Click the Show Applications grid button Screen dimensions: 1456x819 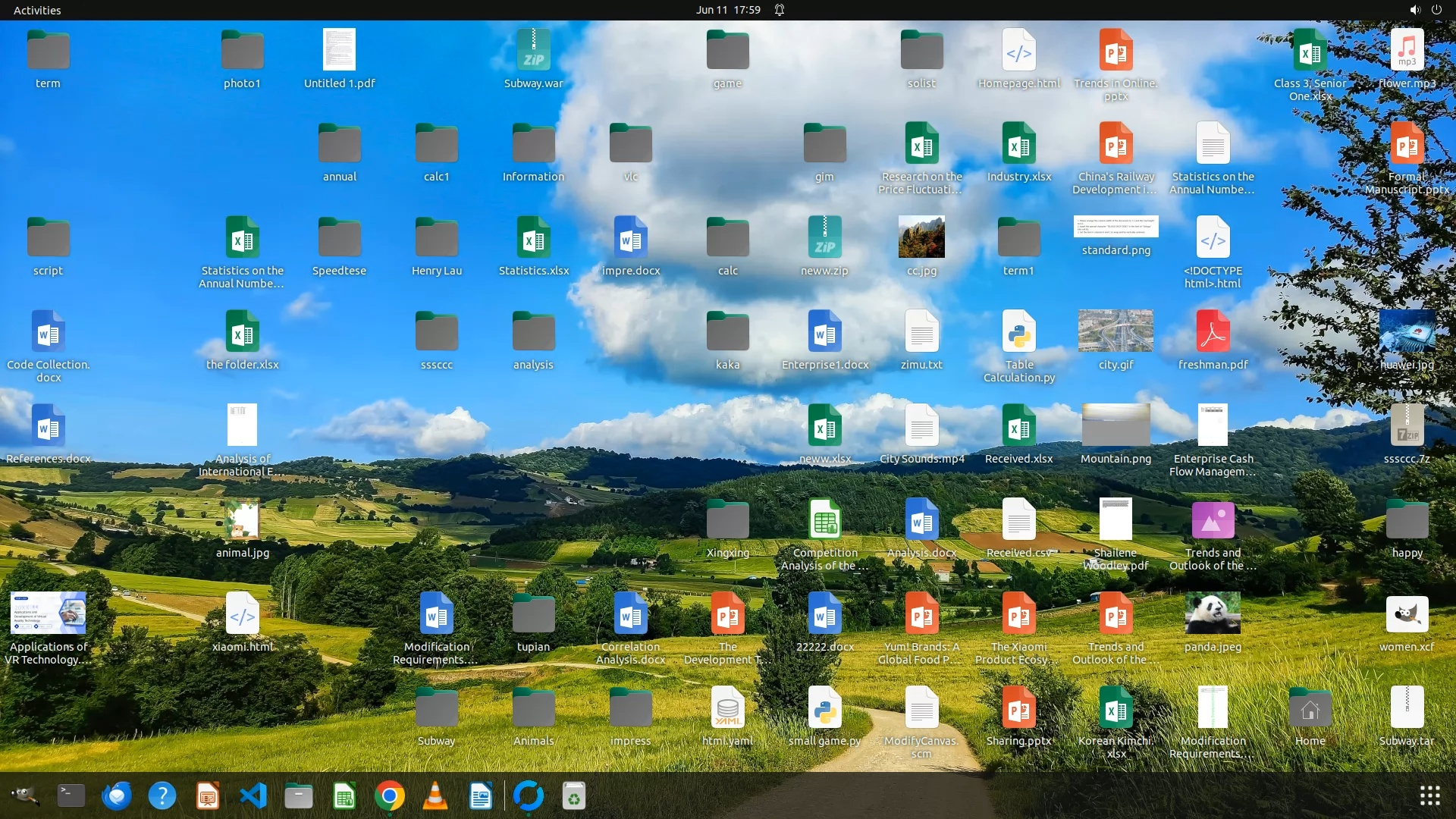[1429, 795]
